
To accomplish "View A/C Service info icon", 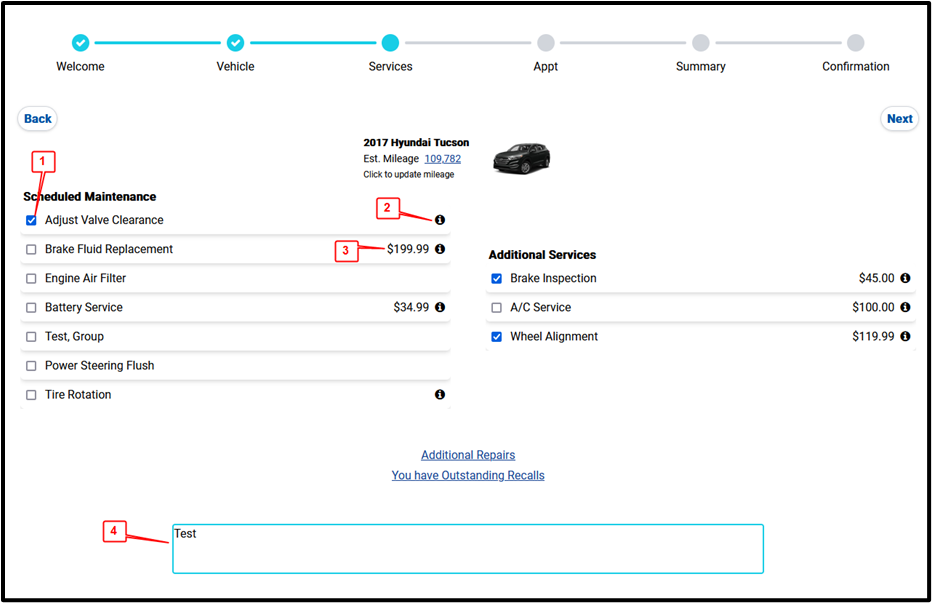I will coord(905,307).
